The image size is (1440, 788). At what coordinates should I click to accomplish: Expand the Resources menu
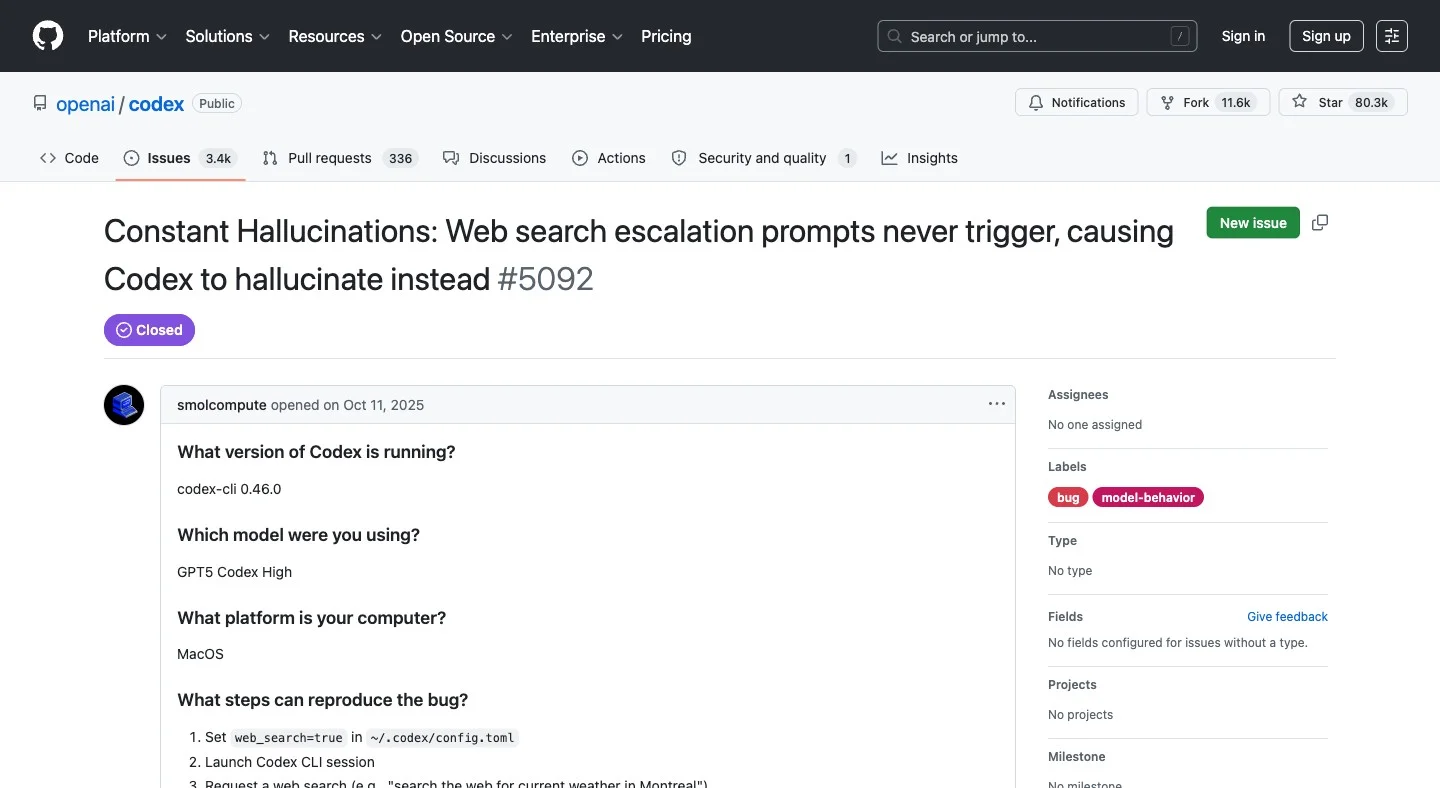(x=335, y=36)
